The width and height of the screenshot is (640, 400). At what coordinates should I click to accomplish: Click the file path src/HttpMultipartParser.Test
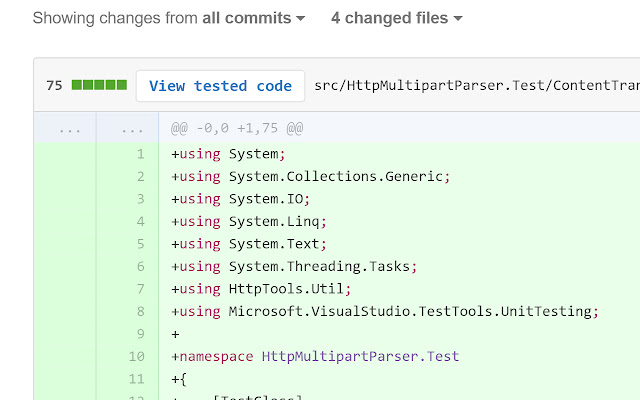tap(477, 85)
